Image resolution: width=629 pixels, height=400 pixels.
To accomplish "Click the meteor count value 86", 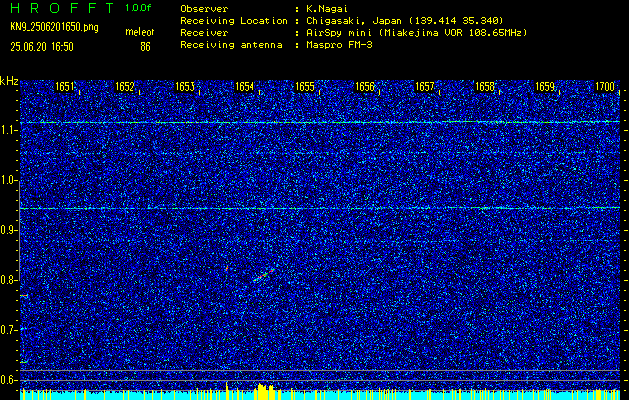I will click(145, 47).
